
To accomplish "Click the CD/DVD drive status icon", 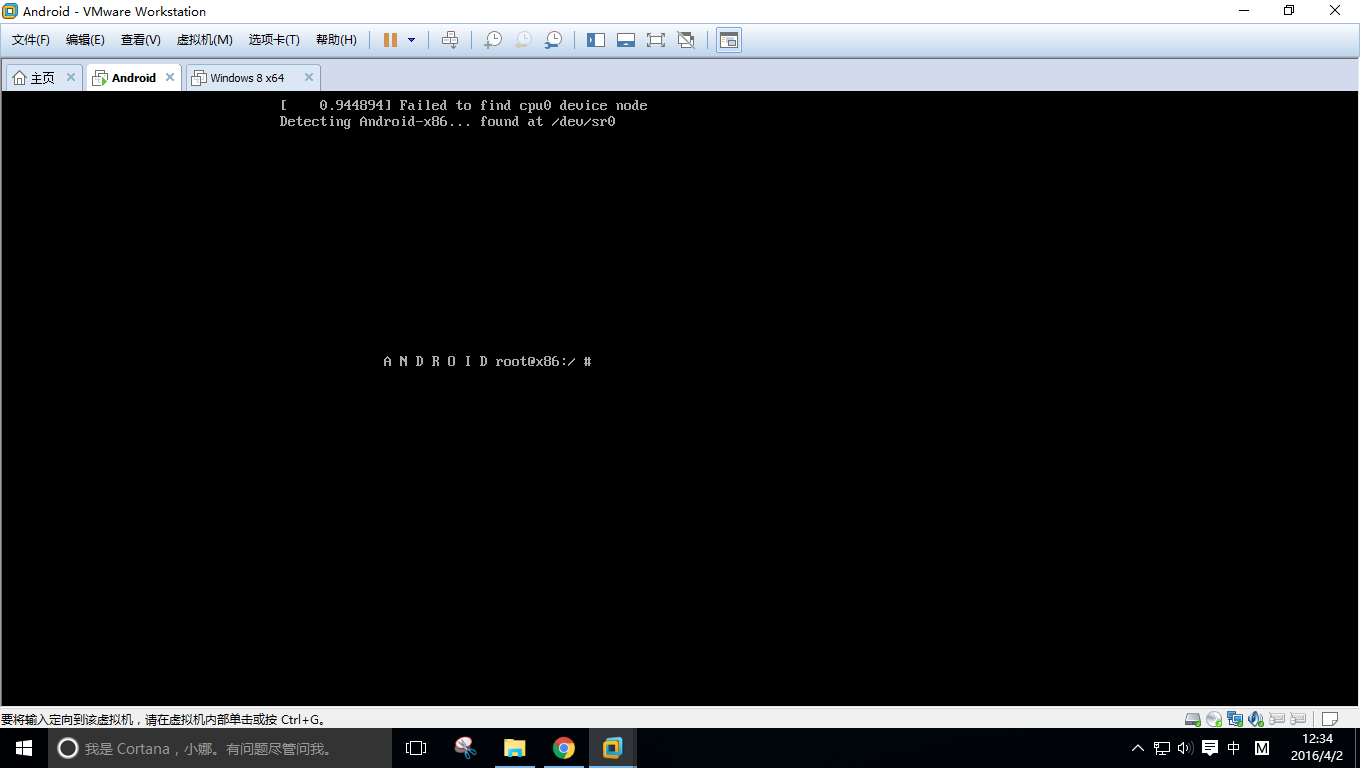I will click(1214, 719).
